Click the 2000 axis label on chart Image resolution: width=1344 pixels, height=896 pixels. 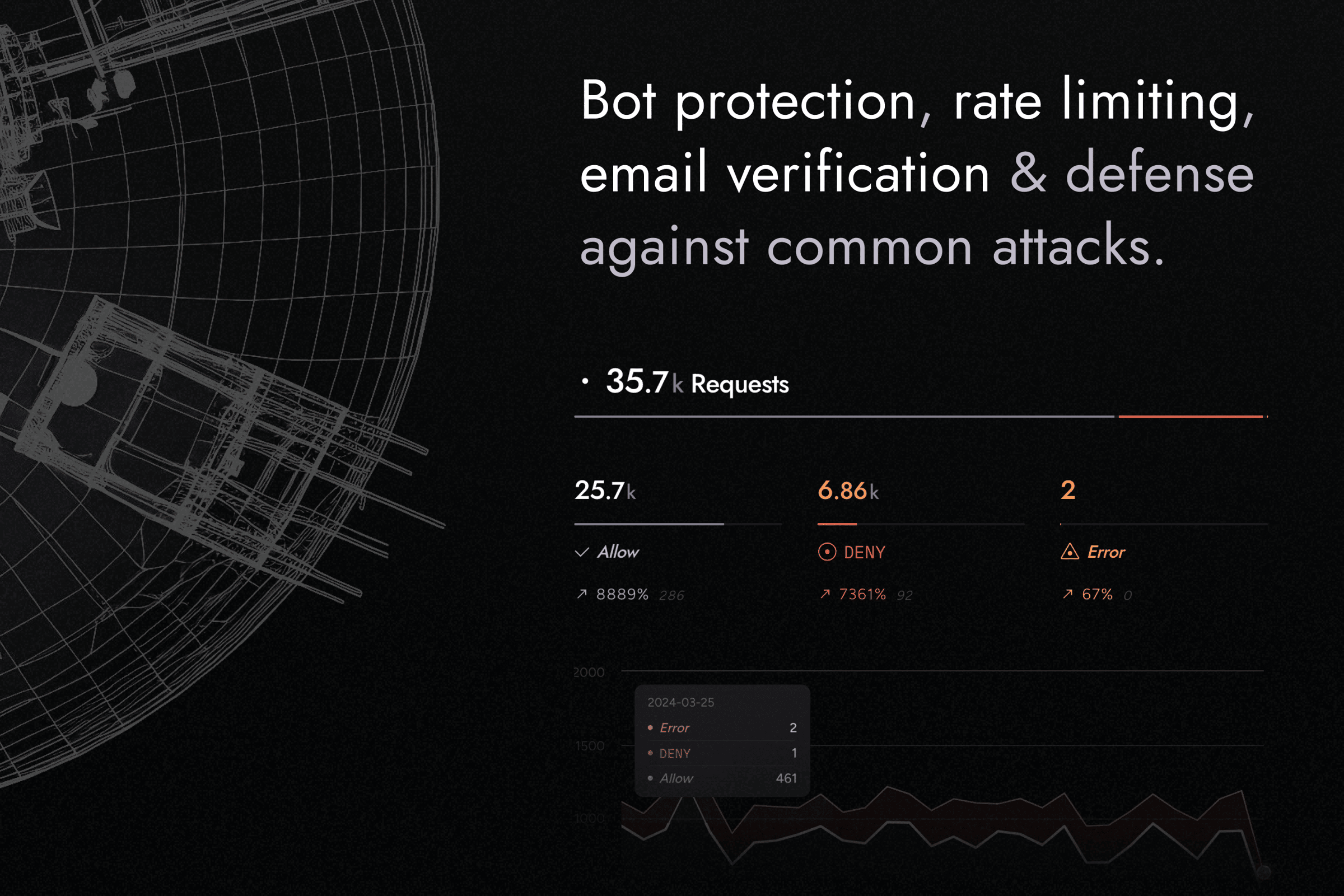coord(589,672)
